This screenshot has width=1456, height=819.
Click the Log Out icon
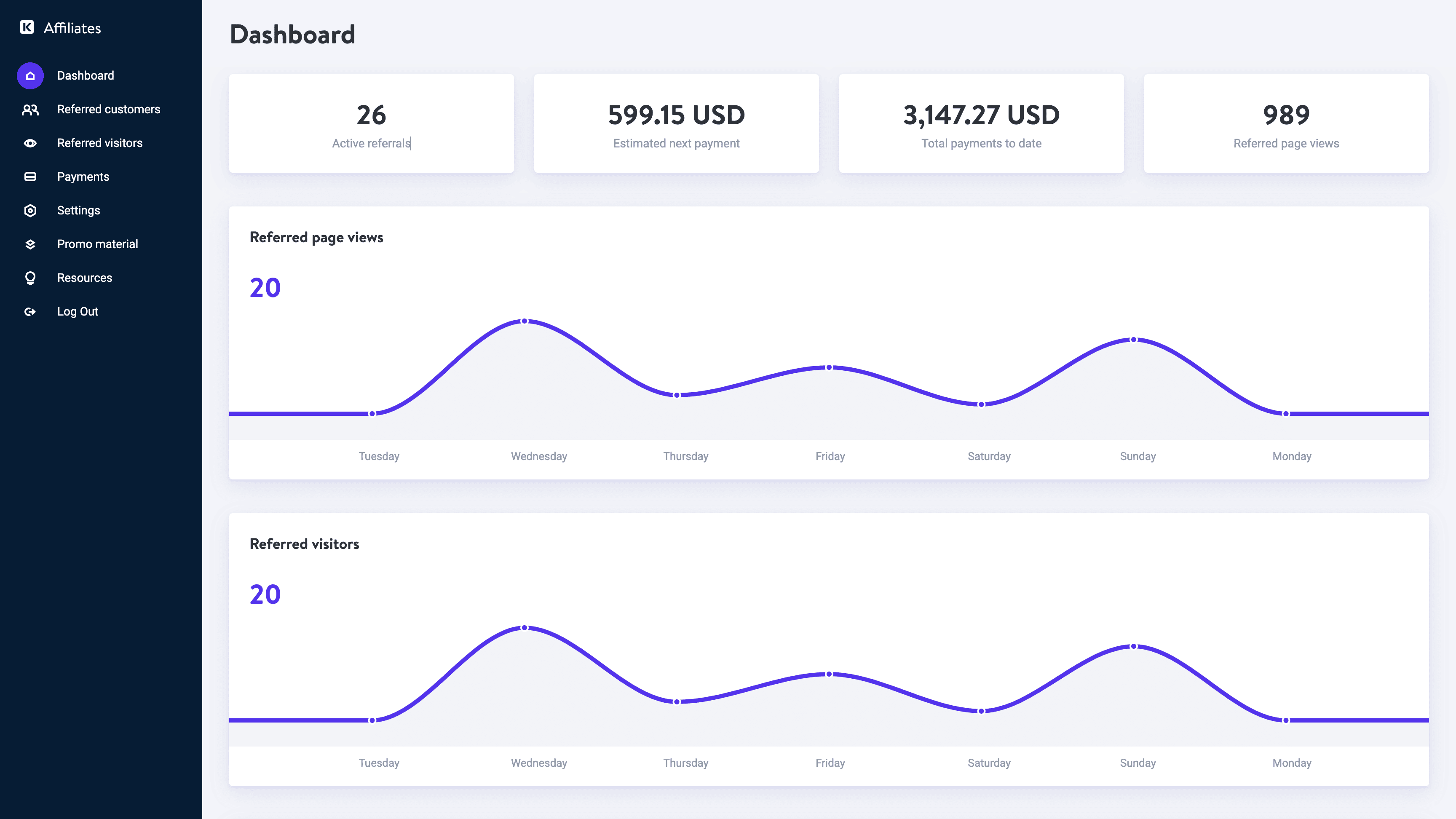click(30, 311)
